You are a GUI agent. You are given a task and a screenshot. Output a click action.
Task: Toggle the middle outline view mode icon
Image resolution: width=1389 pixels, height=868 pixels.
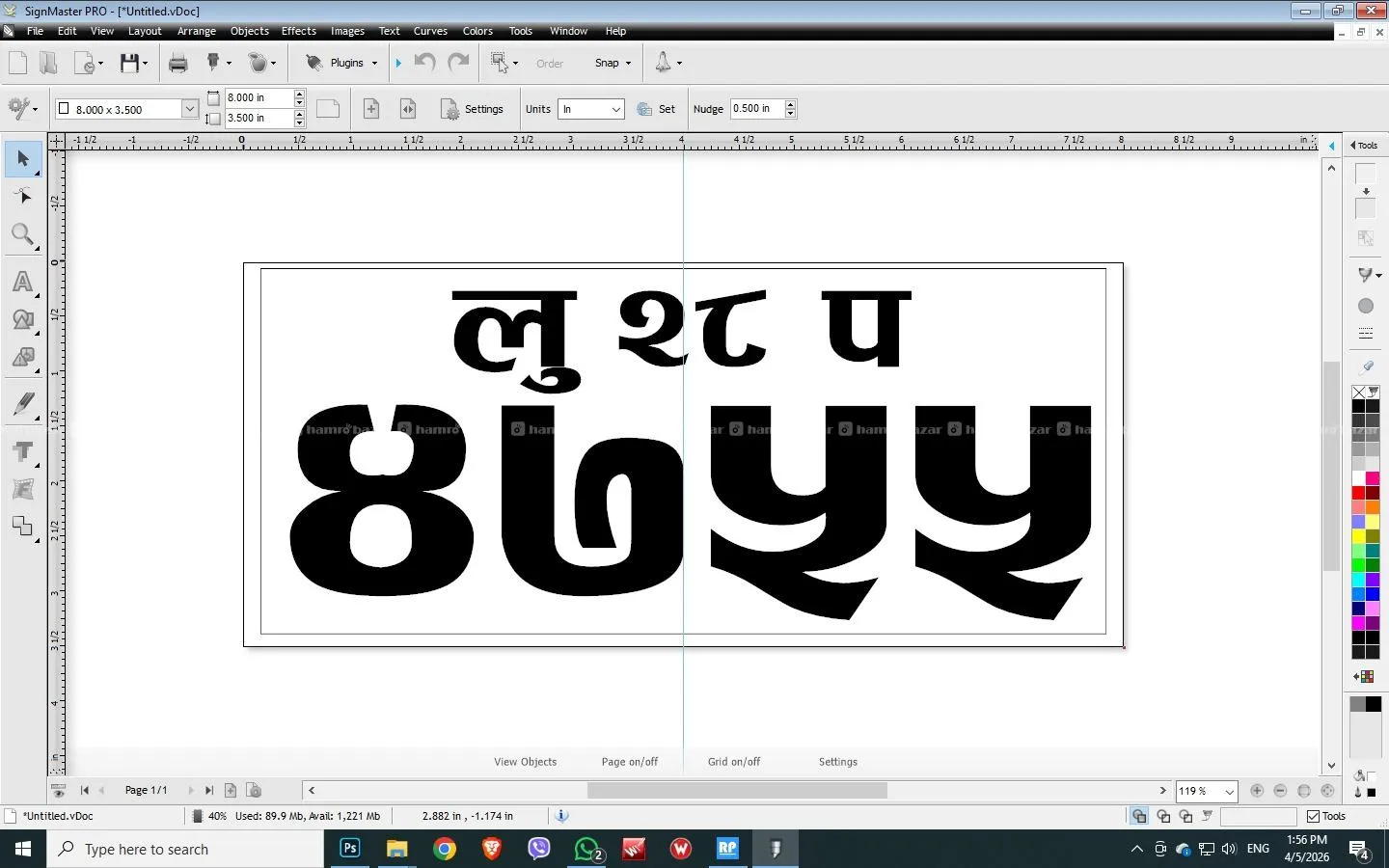[x=1162, y=816]
